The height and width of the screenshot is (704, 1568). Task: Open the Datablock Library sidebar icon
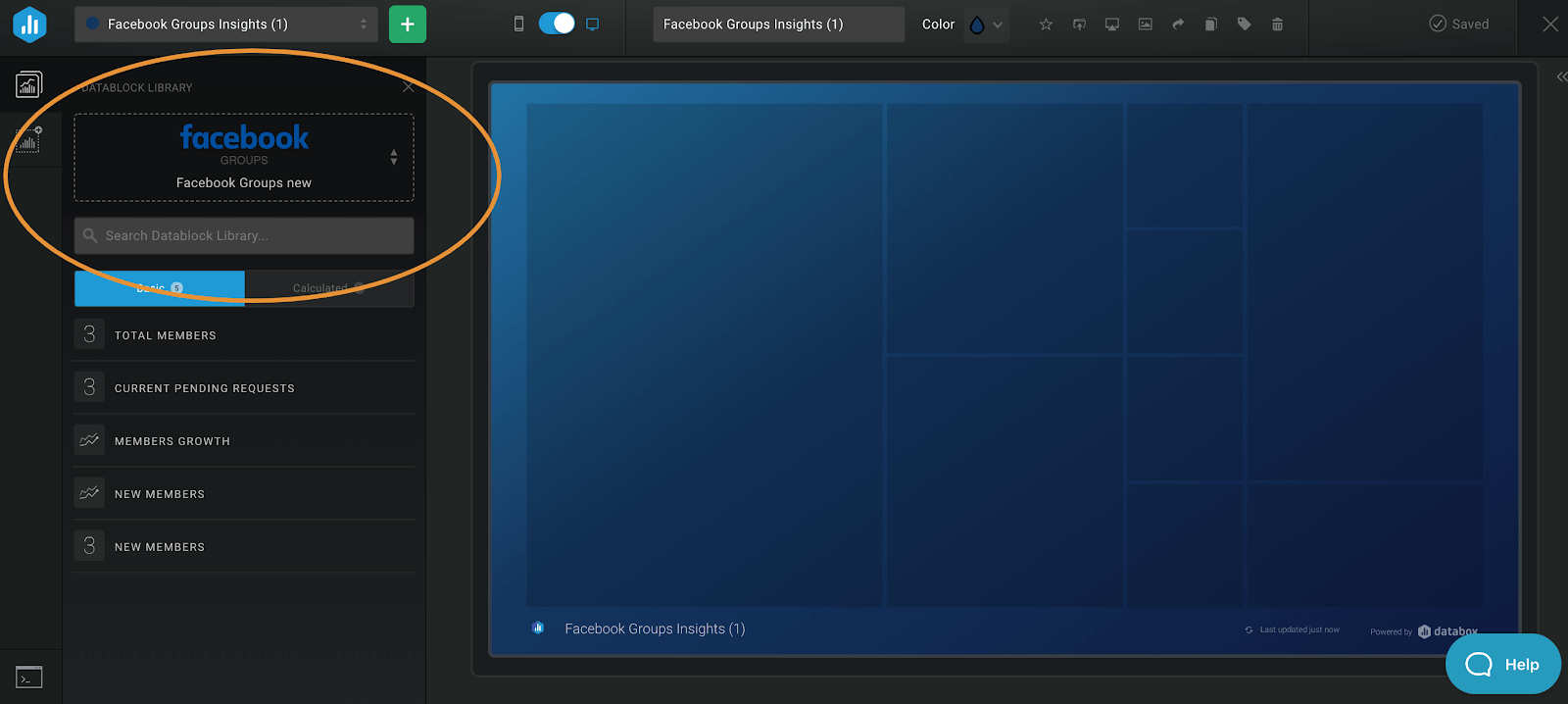pyautogui.click(x=29, y=85)
